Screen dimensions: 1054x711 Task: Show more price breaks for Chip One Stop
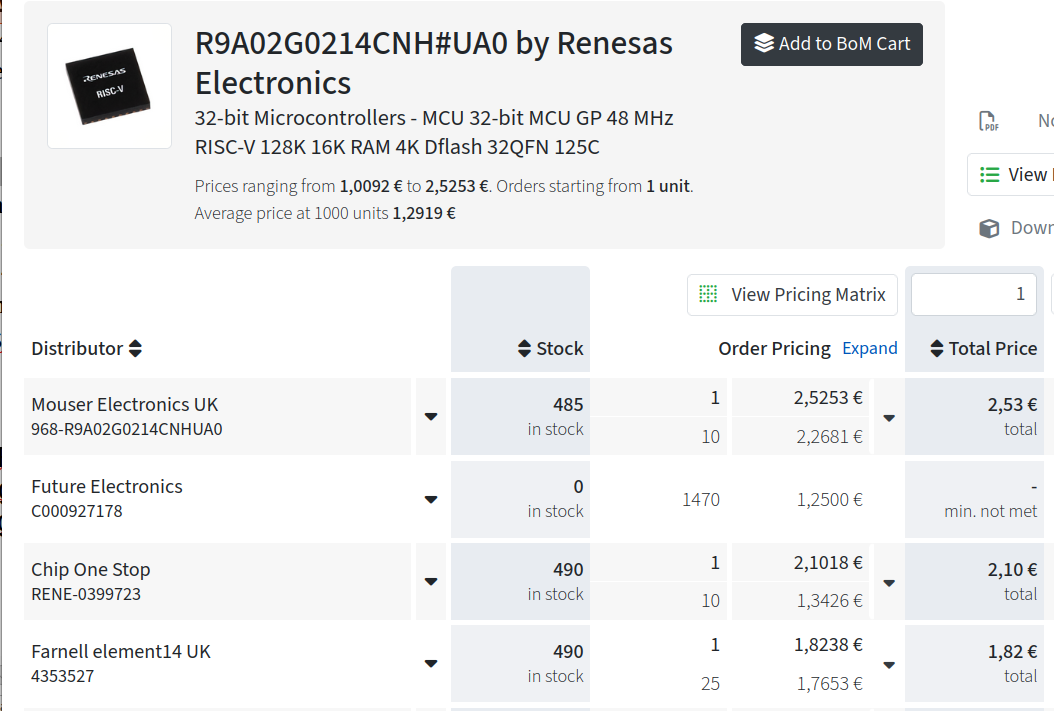[x=889, y=583]
